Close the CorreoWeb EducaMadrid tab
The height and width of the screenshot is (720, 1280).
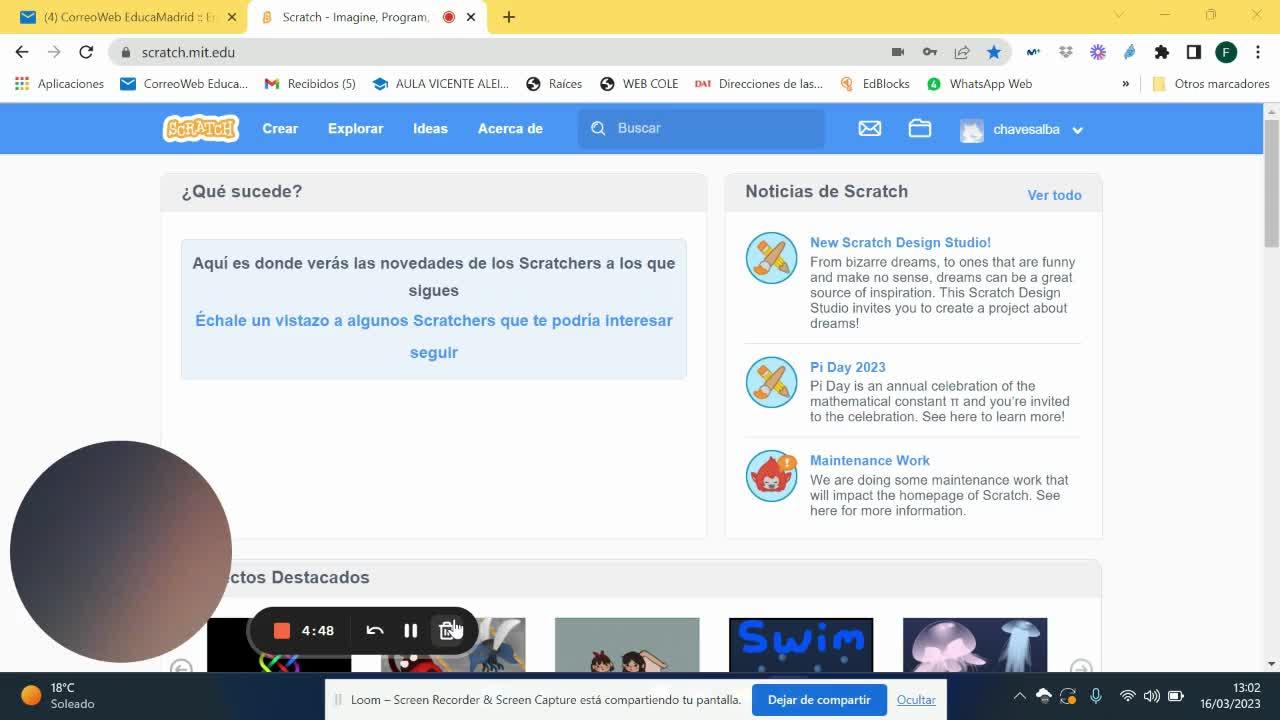pos(232,17)
